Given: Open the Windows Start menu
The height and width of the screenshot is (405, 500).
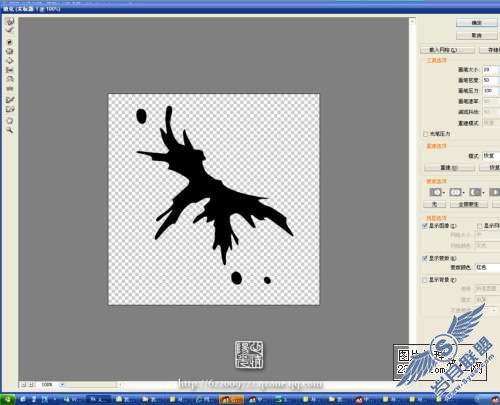Looking at the screenshot, I should click(7, 399).
